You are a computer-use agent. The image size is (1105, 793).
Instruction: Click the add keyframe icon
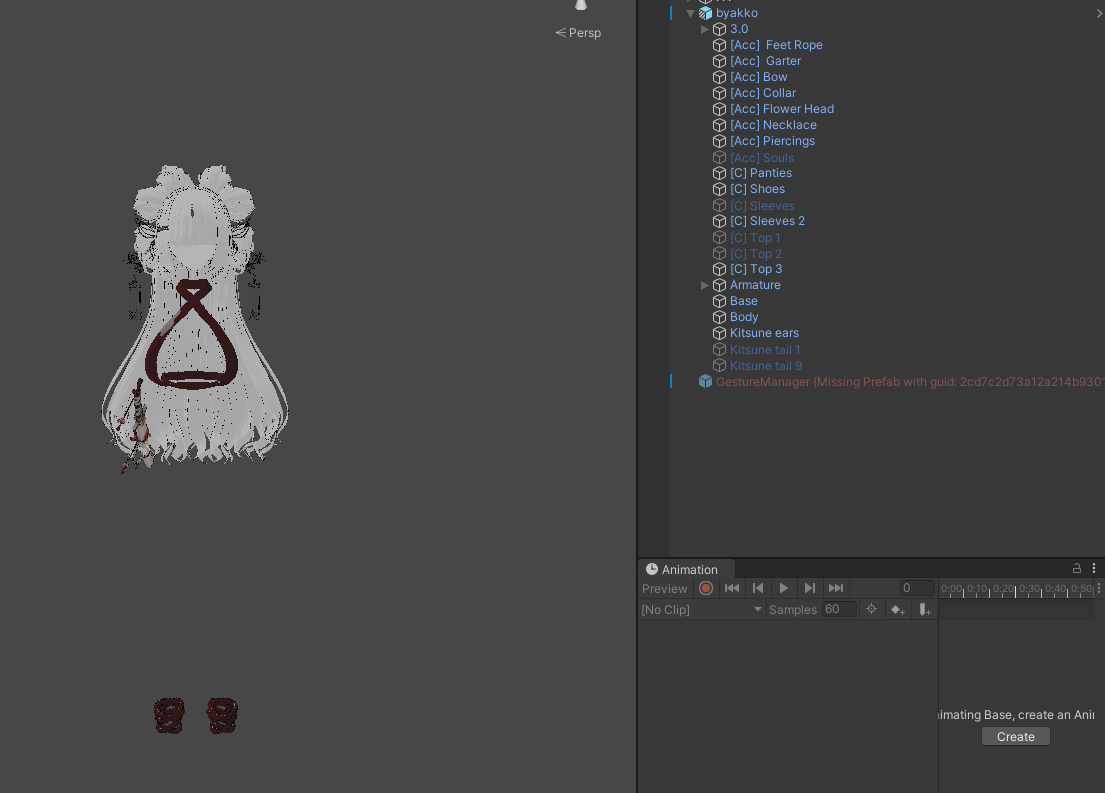pyautogui.click(x=898, y=610)
